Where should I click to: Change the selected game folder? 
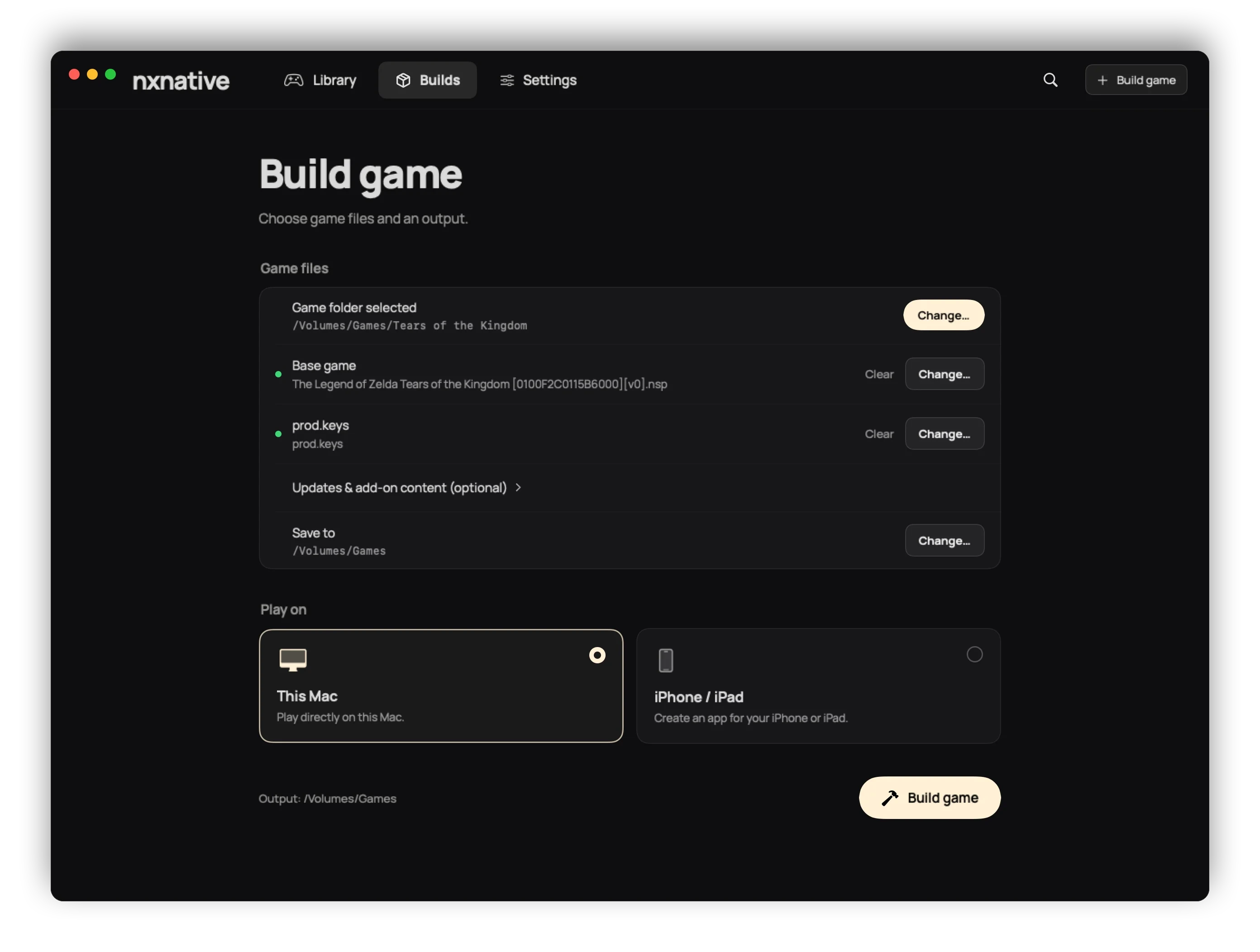tap(943, 315)
